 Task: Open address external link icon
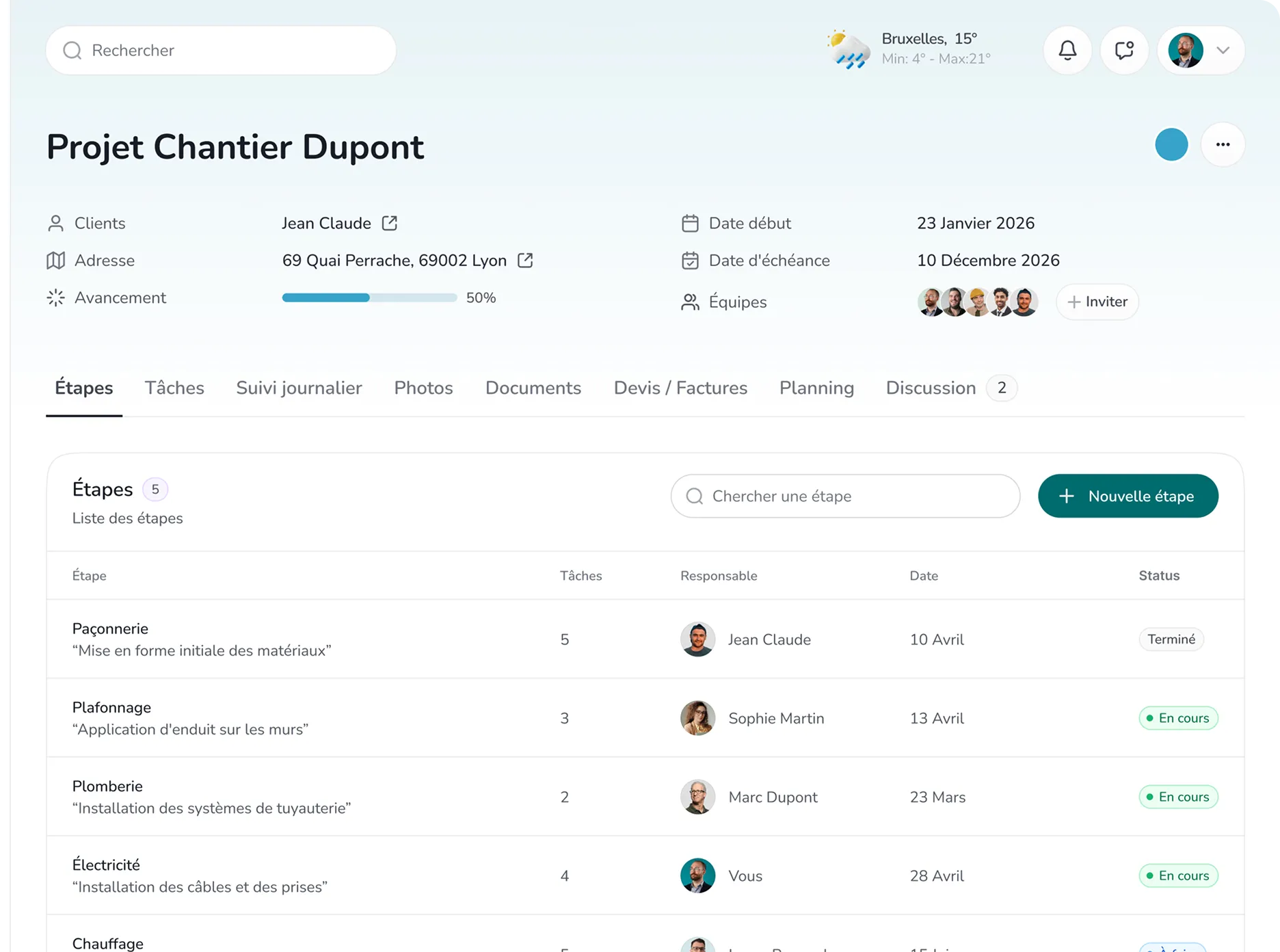pos(525,261)
